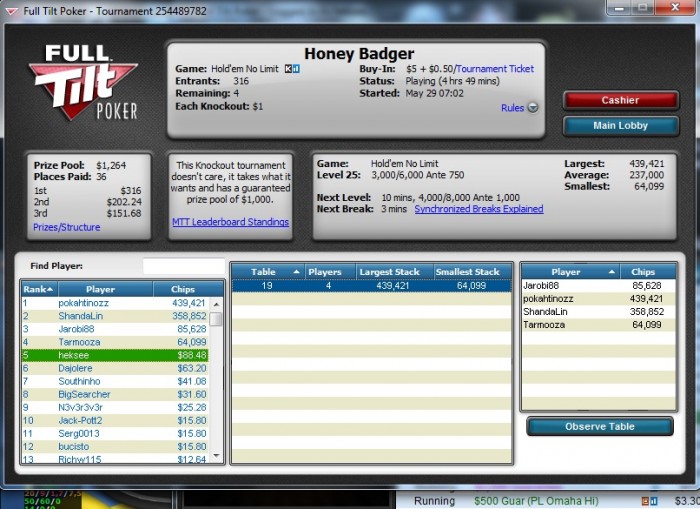
Task: Select pokahtinozz in the standings list
Action: 115,303
